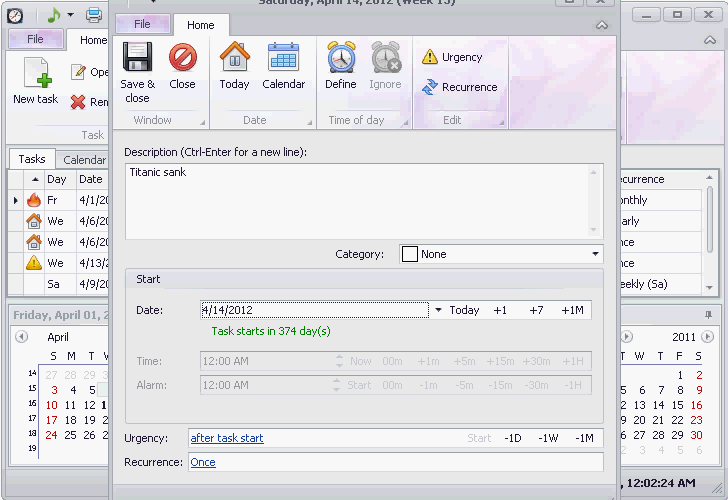Click the Urgency warning icon
The image size is (728, 500).
430,57
